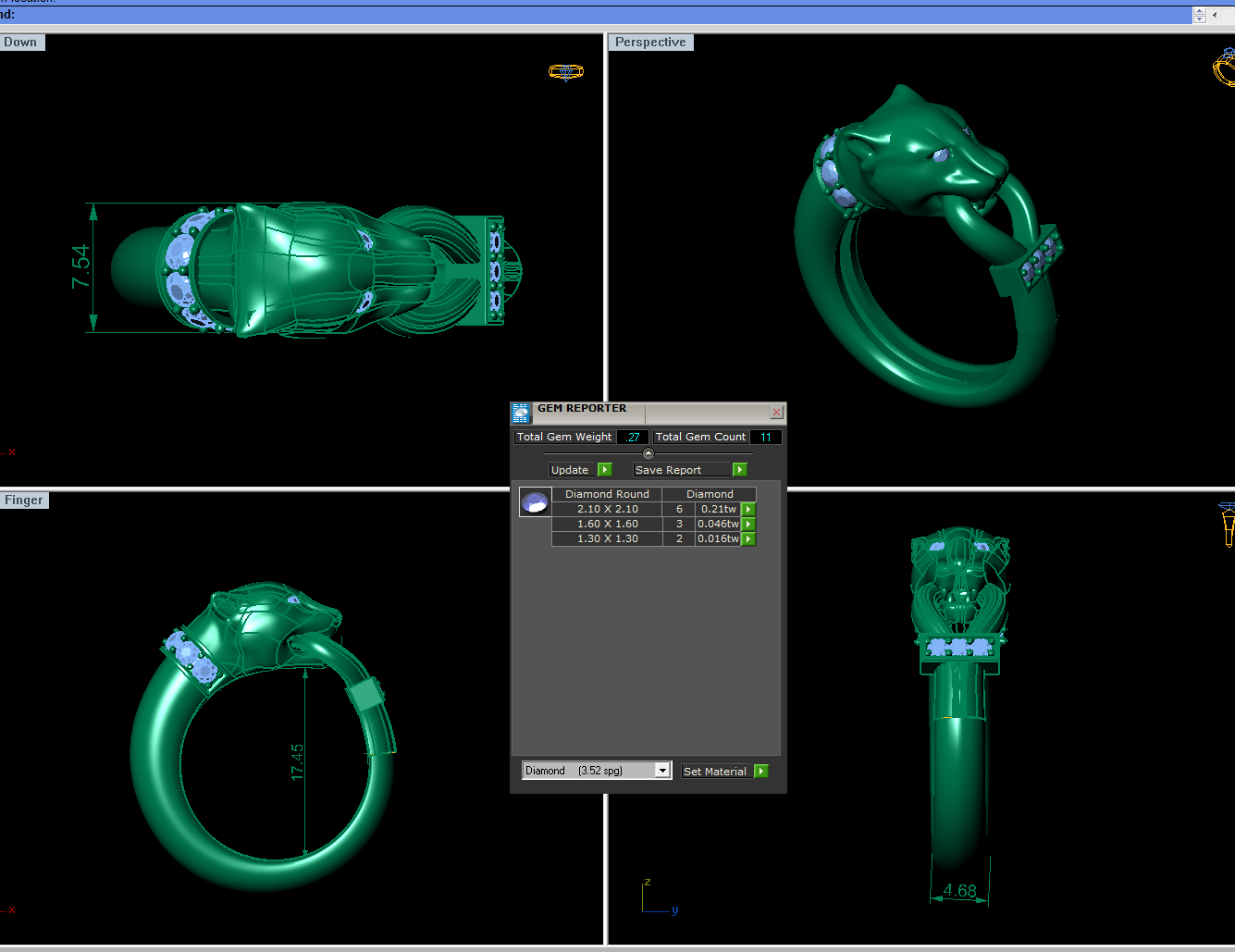Activate the Down viewport label
This screenshot has width=1235, height=952.
(x=20, y=43)
